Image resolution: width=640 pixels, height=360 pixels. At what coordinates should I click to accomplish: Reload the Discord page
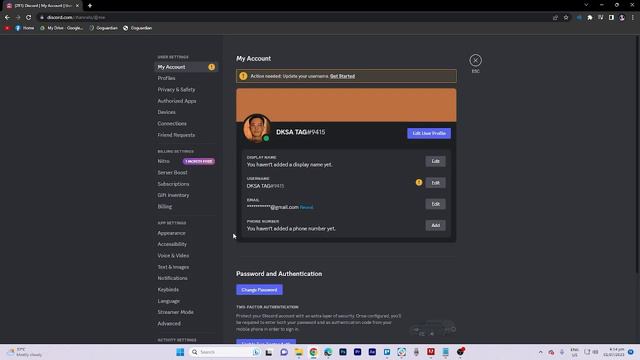tap(29, 18)
